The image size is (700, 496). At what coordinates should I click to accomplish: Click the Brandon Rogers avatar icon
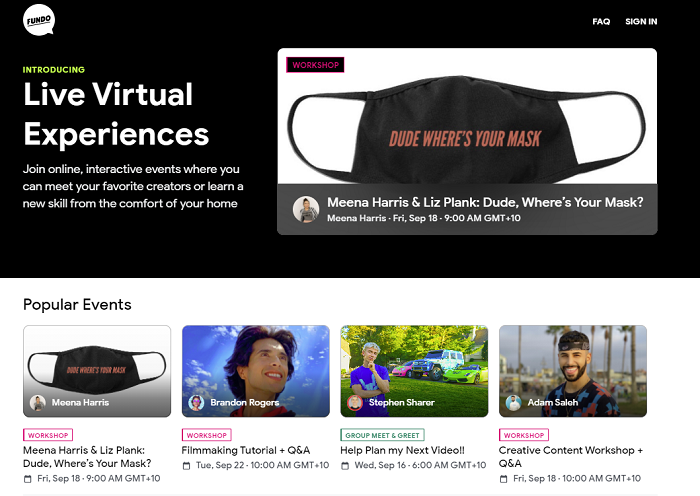click(x=196, y=403)
